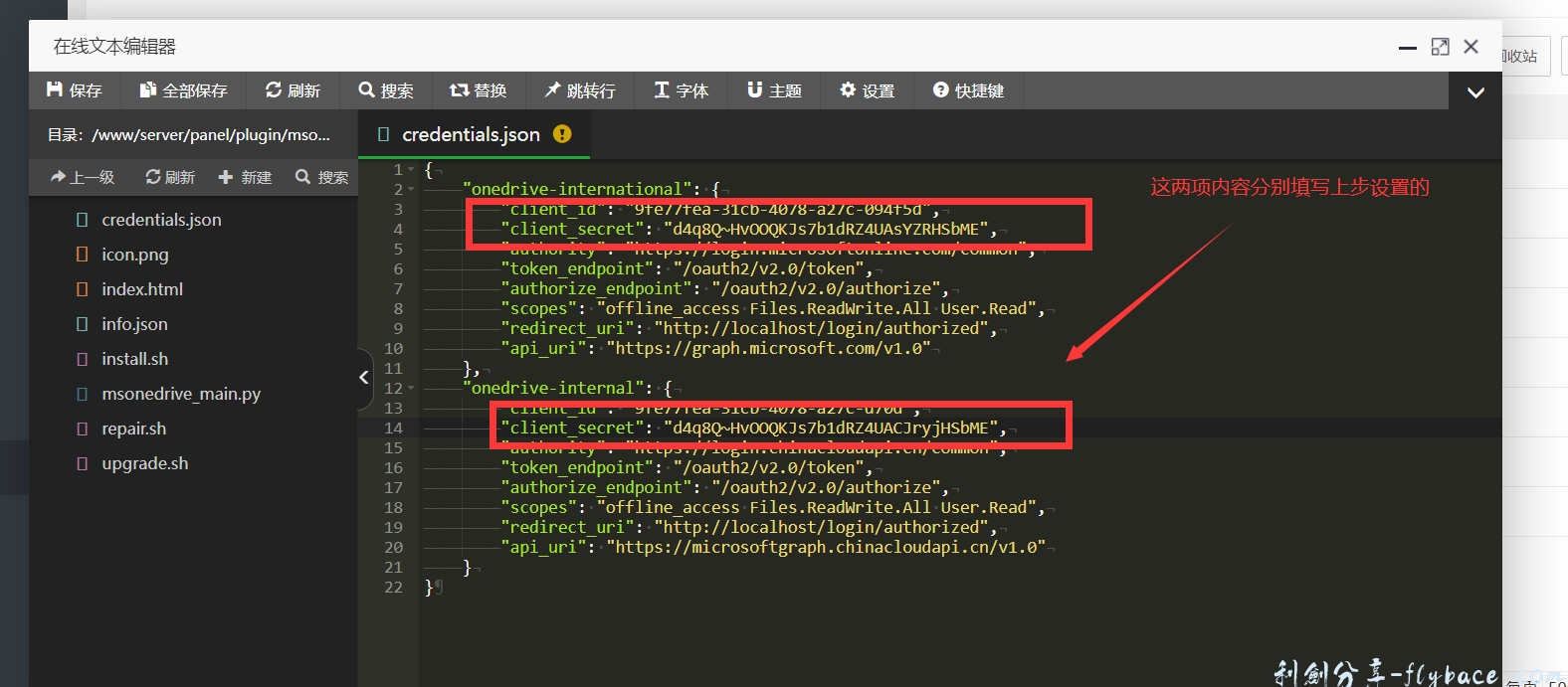Open install.sh from the file list

pos(134,359)
